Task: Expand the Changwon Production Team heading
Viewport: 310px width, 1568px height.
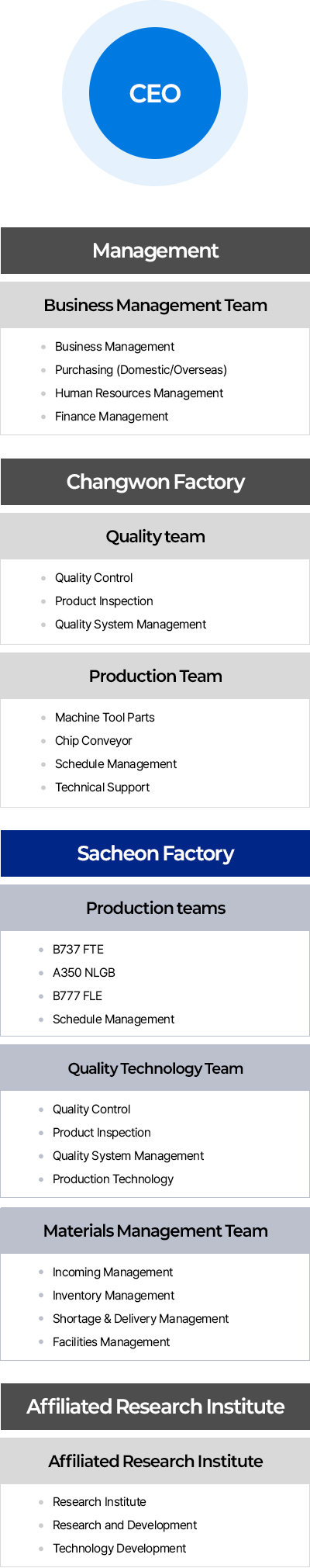Action: pyautogui.click(x=155, y=676)
